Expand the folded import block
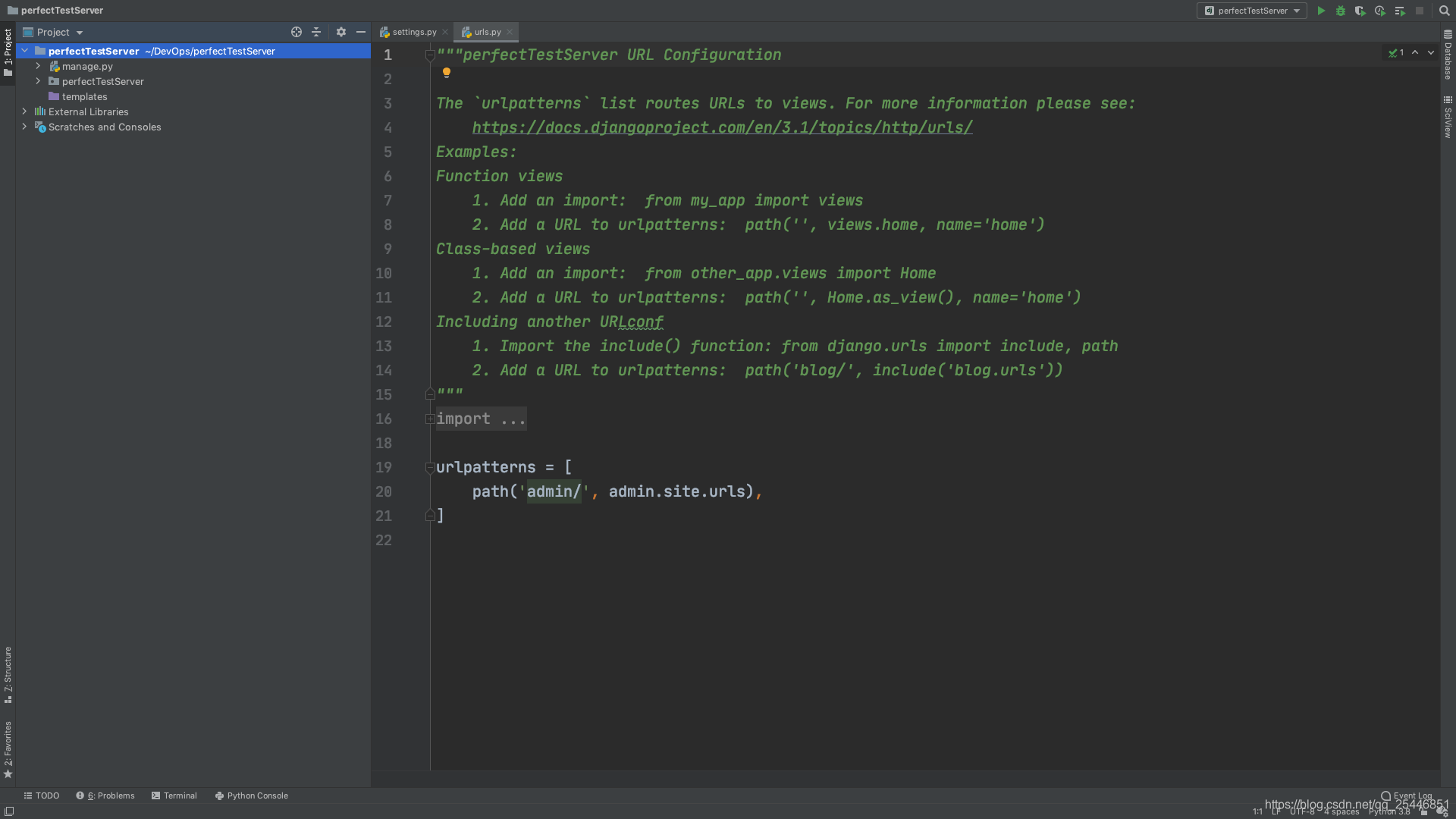Viewport: 1456px width, 819px height. (430, 419)
